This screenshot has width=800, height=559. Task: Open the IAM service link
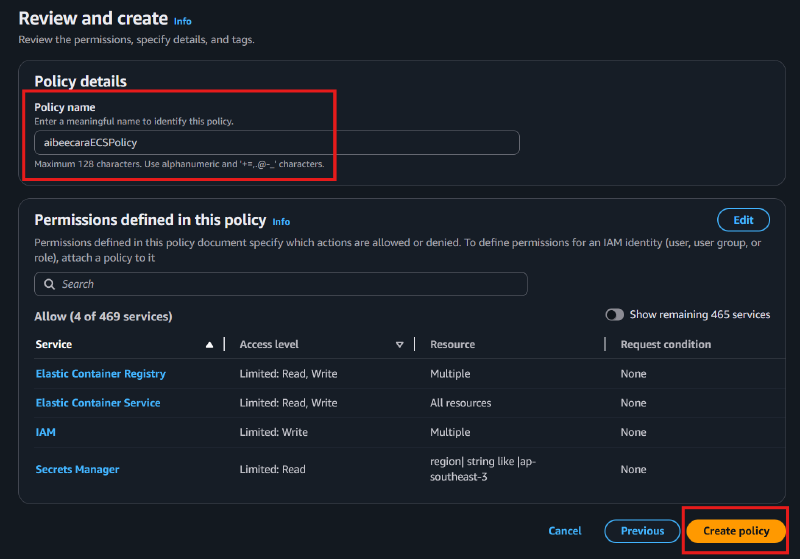45,433
